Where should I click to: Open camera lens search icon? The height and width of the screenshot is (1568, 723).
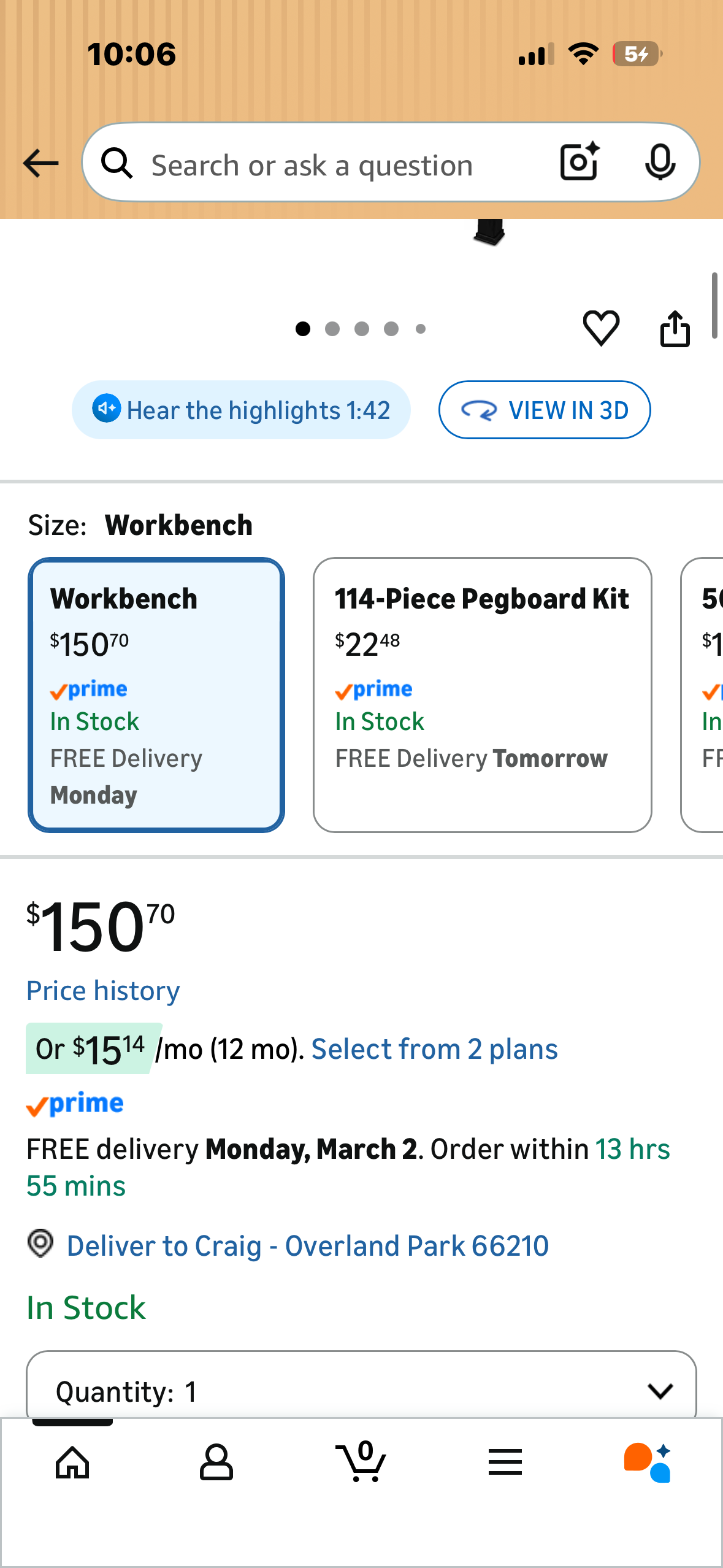[x=579, y=162]
